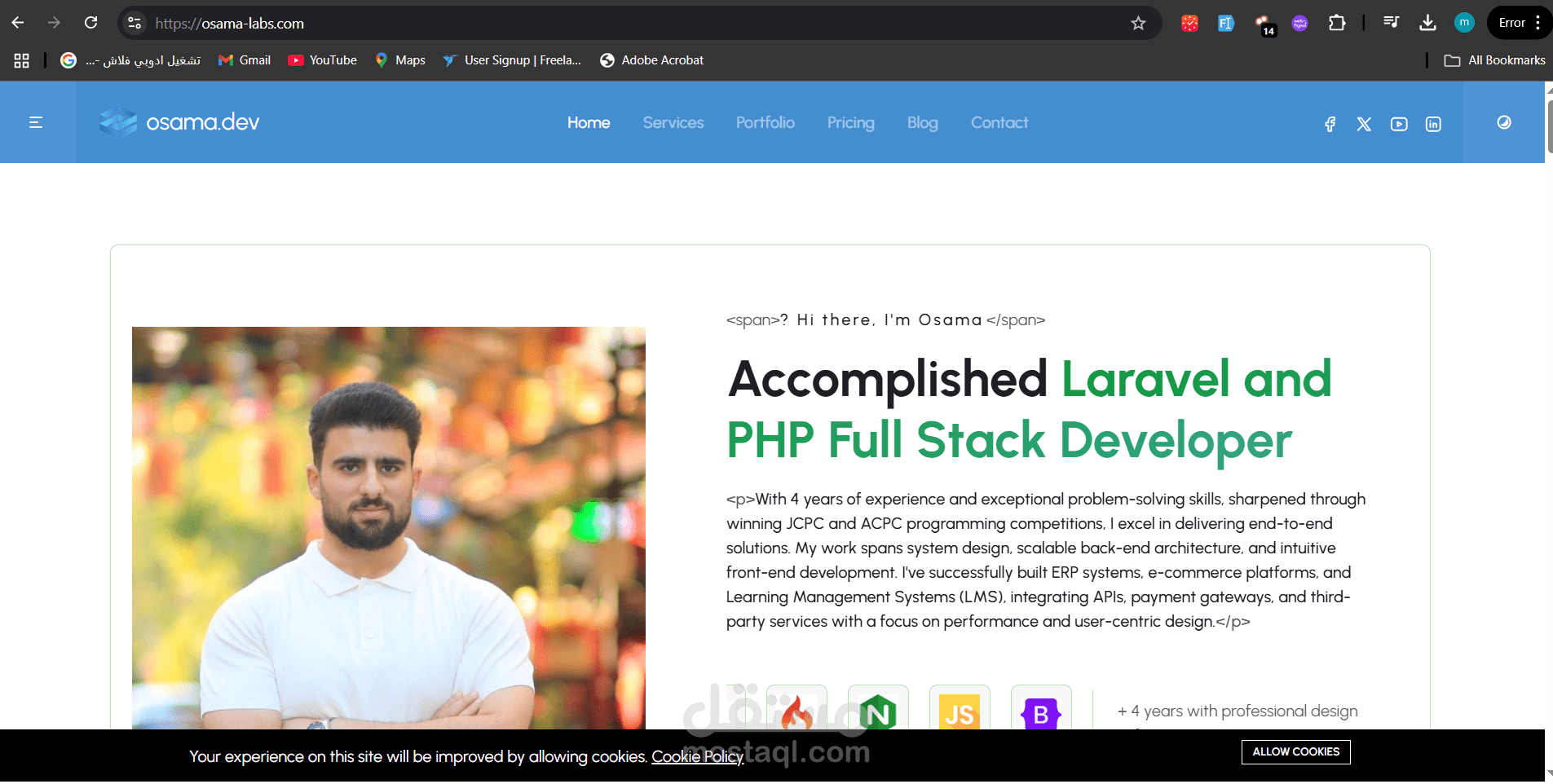Open the red extension icon in the toolbar
1553x784 pixels.
(x=1189, y=23)
